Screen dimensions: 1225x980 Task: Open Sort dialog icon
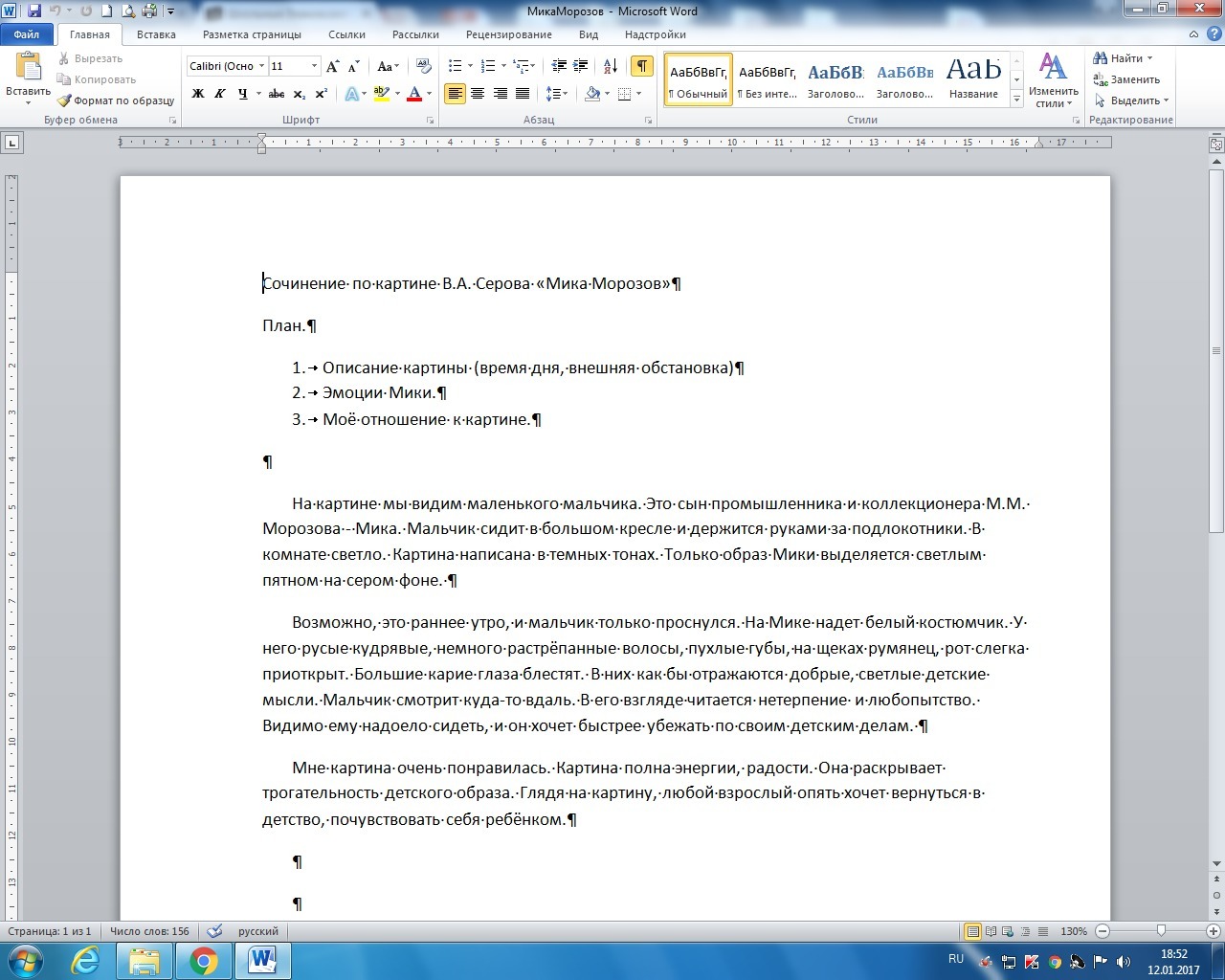tap(610, 66)
